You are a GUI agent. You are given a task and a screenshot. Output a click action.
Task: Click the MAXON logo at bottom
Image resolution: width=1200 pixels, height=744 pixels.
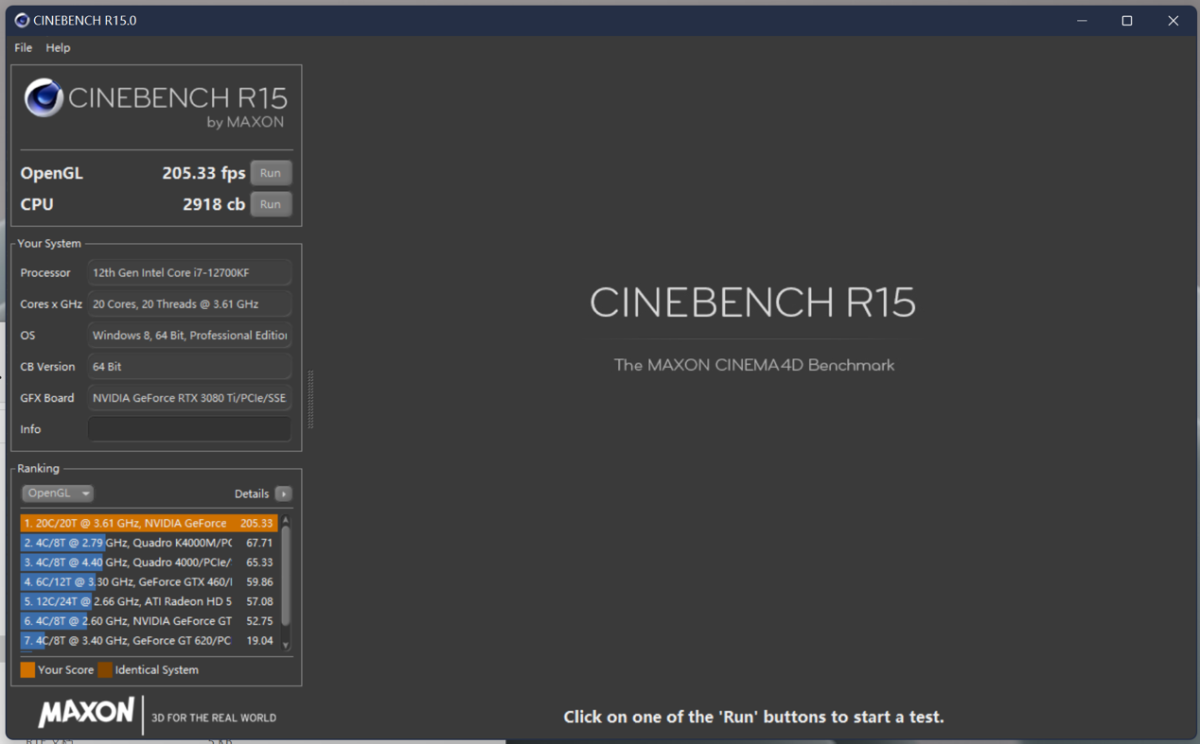(86, 712)
